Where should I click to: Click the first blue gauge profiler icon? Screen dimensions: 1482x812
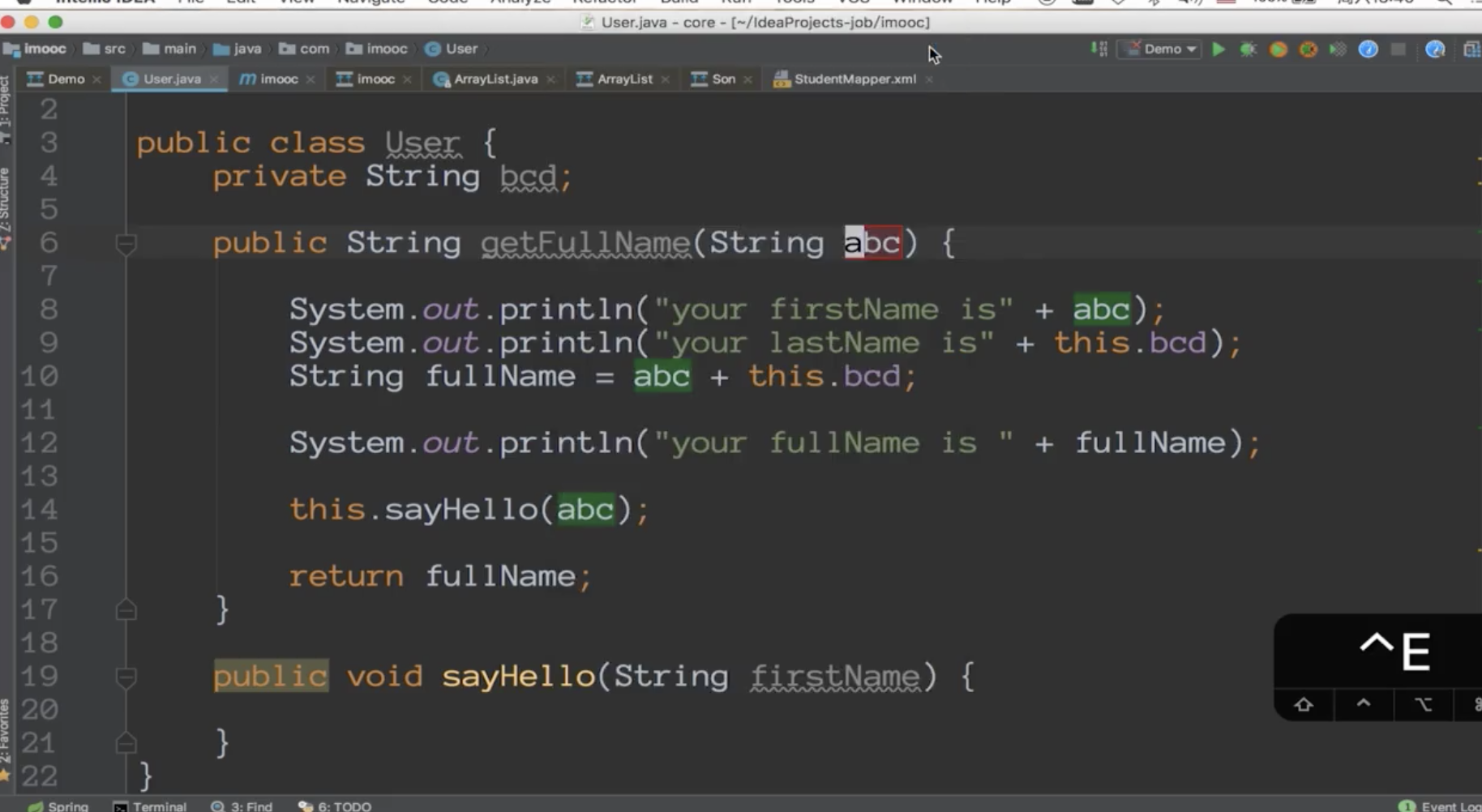(x=1368, y=49)
